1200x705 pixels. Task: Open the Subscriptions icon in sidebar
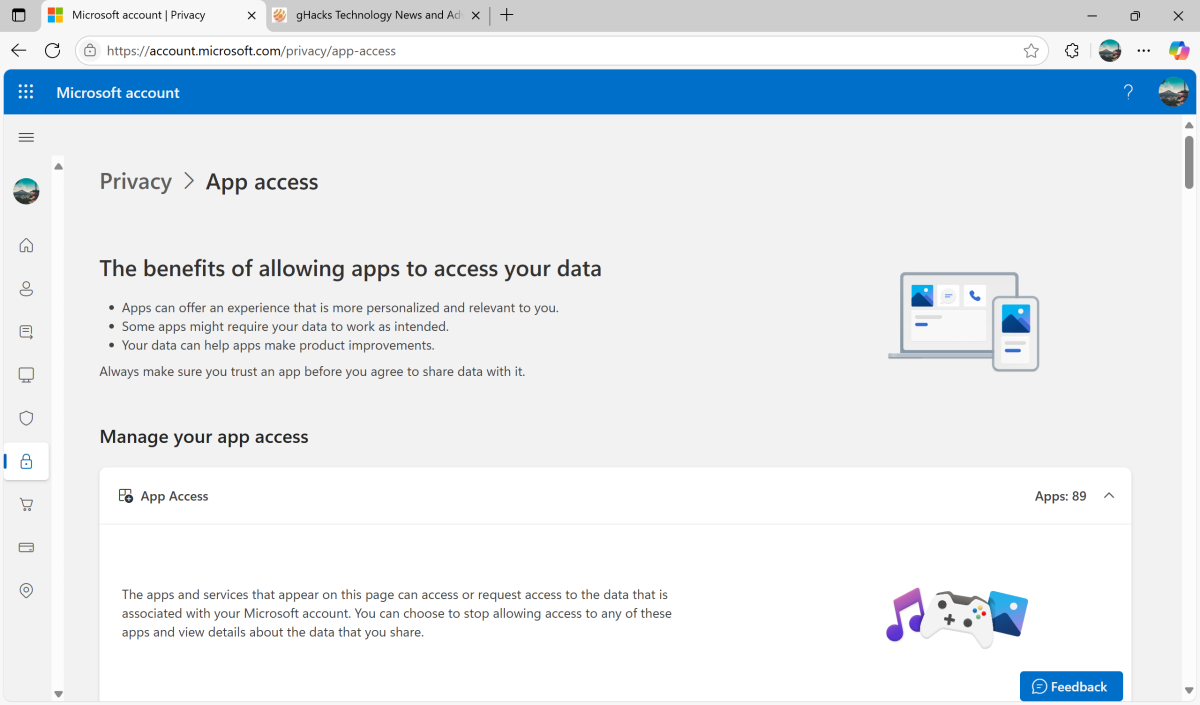pyautogui.click(x=26, y=332)
